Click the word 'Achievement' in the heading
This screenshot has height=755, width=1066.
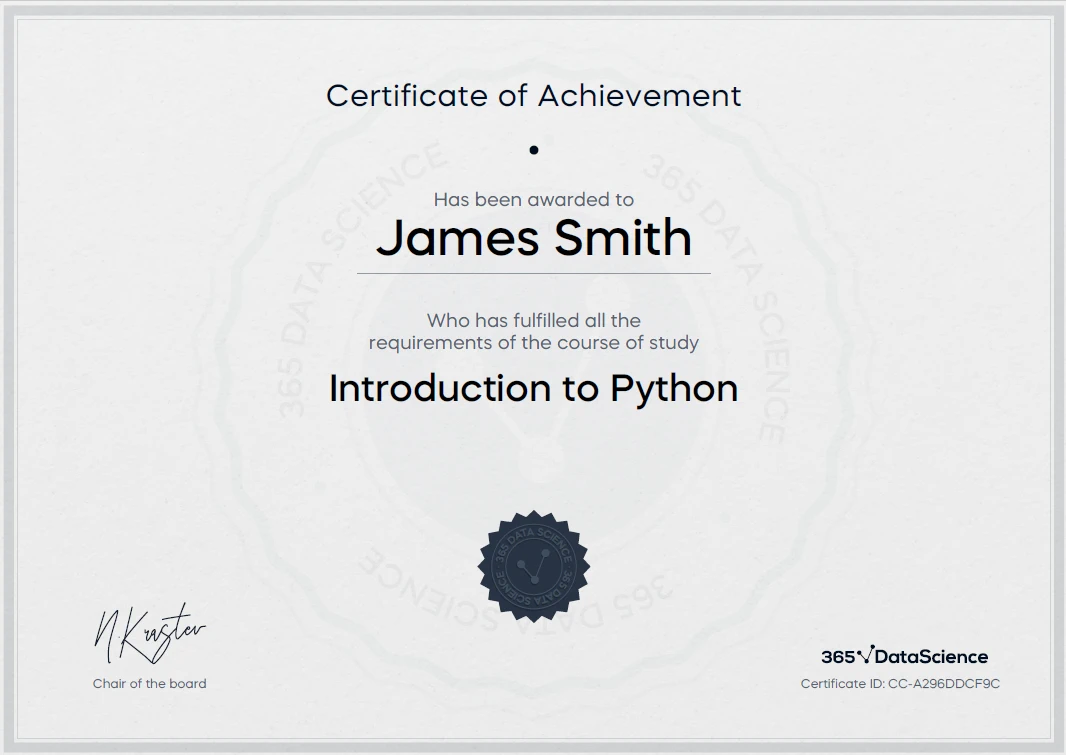[x=640, y=96]
